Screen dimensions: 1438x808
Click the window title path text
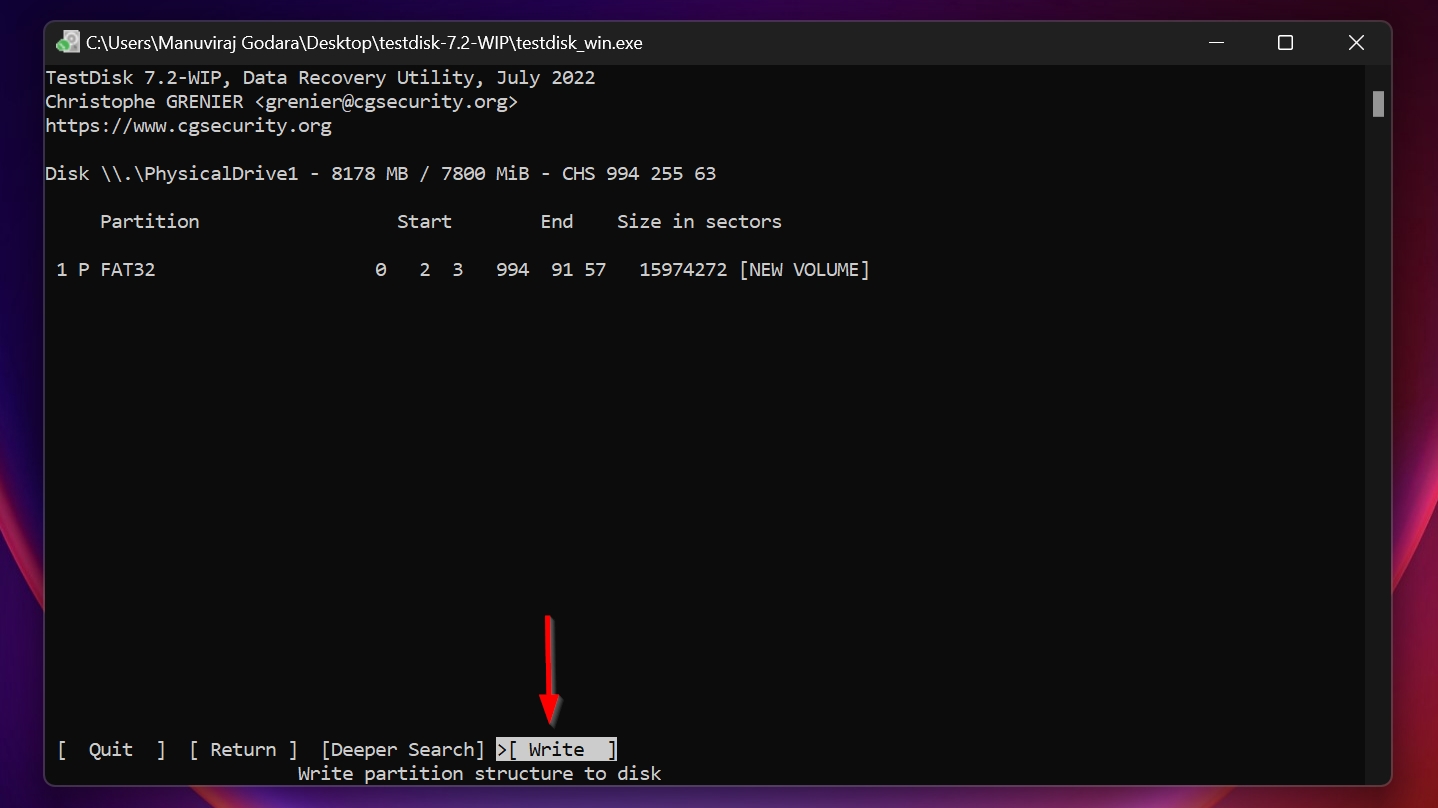[364, 43]
